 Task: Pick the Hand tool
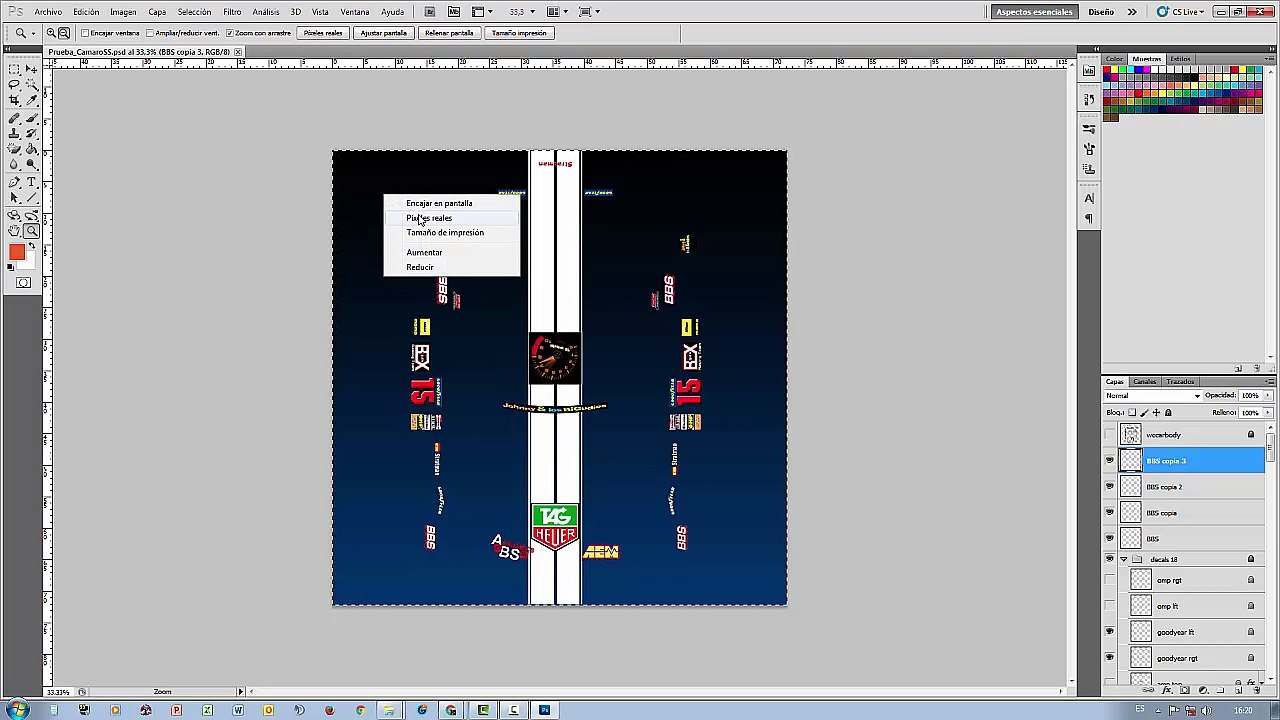pos(15,231)
